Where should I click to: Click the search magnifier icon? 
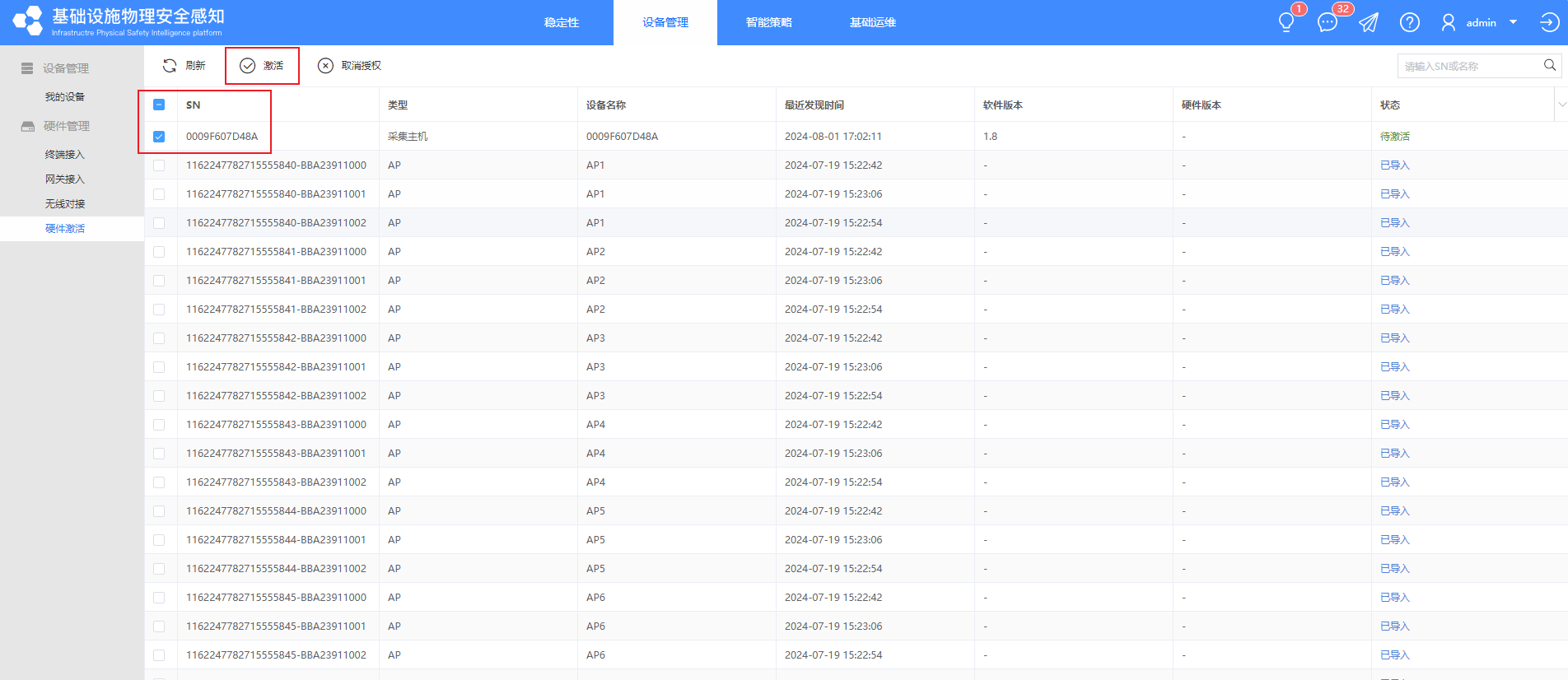(1549, 66)
